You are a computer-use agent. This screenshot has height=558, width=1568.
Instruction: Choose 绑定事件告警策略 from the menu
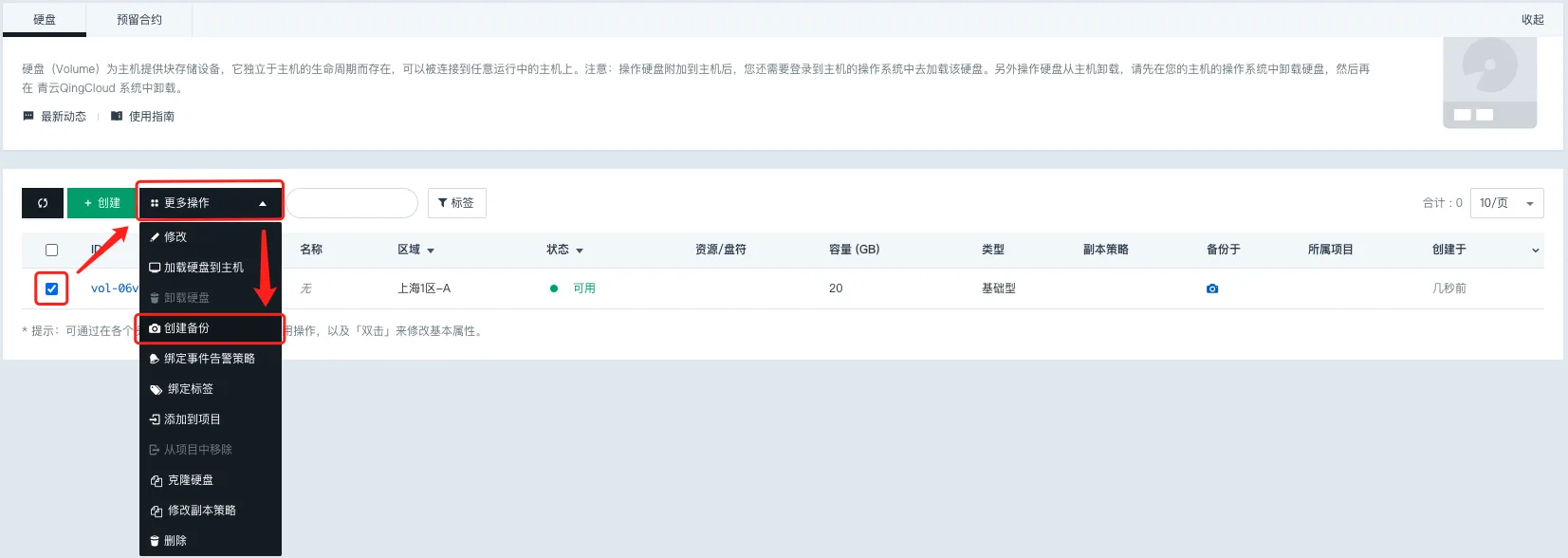coord(210,359)
